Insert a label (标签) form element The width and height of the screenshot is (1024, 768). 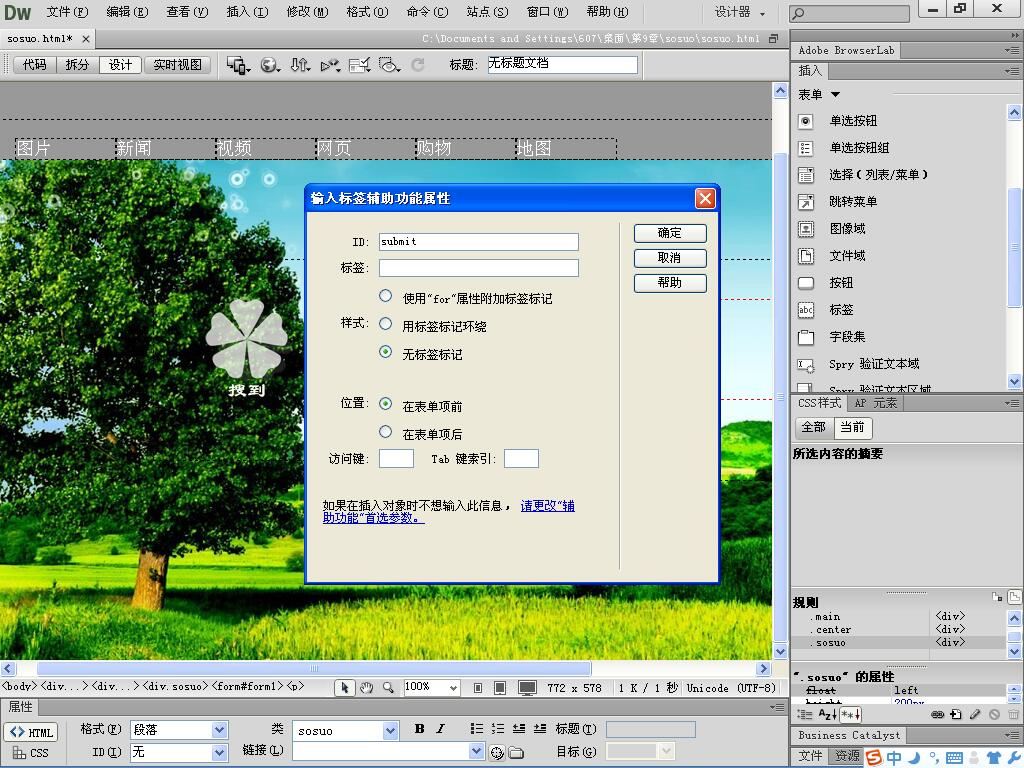click(841, 310)
